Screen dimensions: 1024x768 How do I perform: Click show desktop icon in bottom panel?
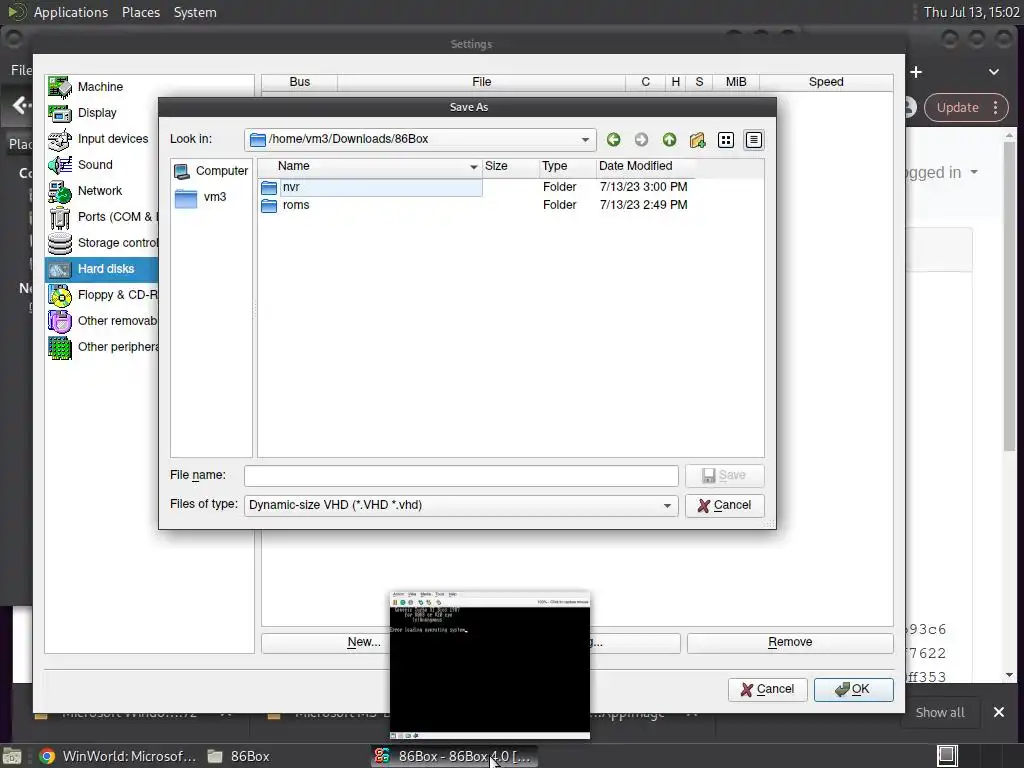(11, 756)
